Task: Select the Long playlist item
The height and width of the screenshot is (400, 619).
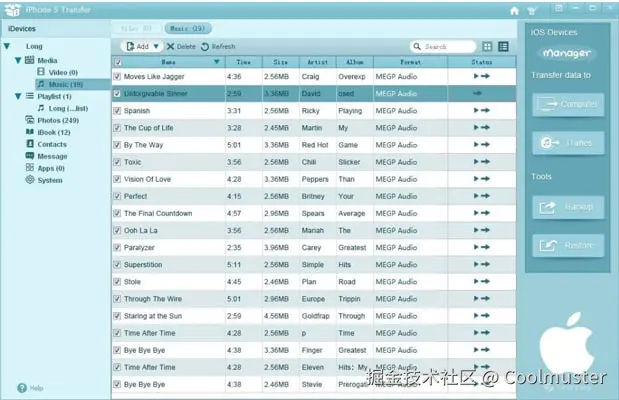Action: point(62,108)
